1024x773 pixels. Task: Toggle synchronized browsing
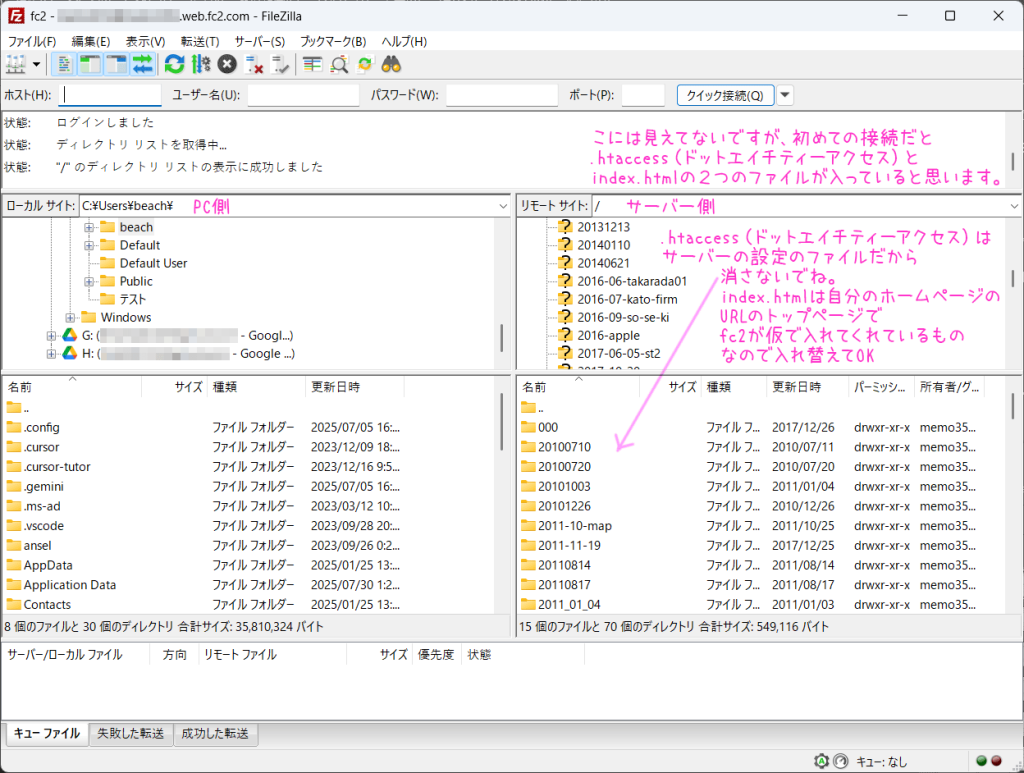tap(365, 65)
